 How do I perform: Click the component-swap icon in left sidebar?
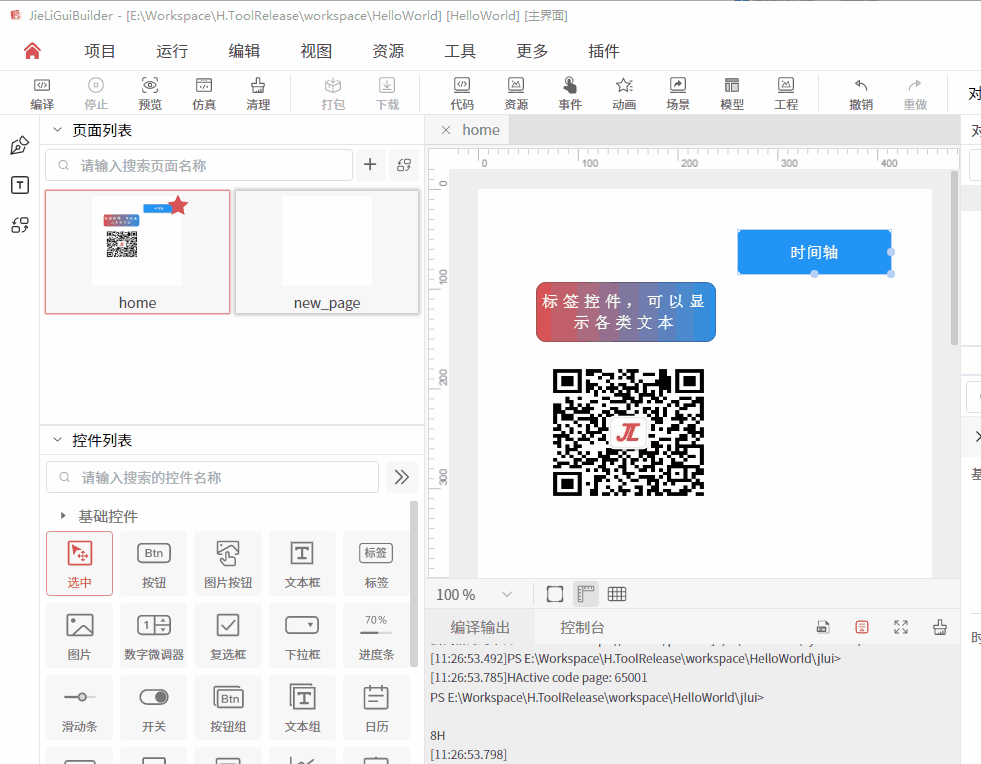pos(20,225)
